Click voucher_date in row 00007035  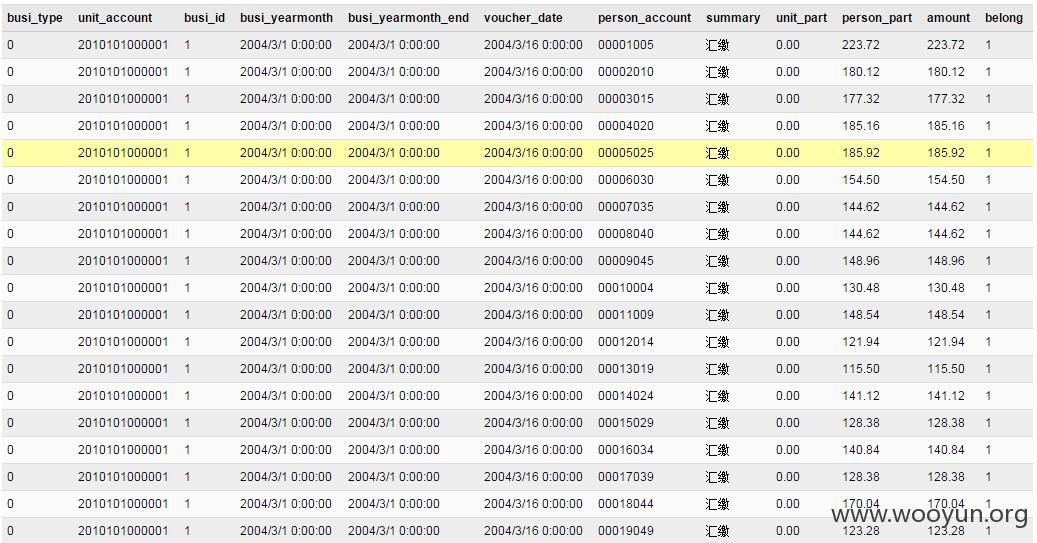click(x=533, y=207)
